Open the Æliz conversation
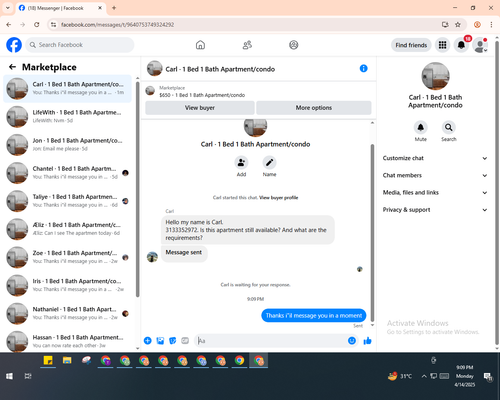500x400 pixels. point(68,229)
